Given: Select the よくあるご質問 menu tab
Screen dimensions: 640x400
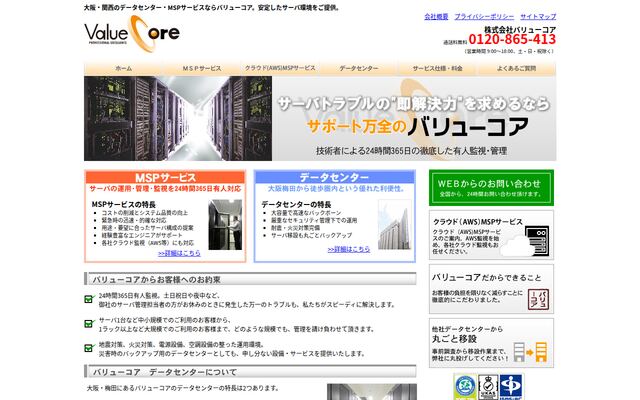Looking at the screenshot, I should [516, 68].
